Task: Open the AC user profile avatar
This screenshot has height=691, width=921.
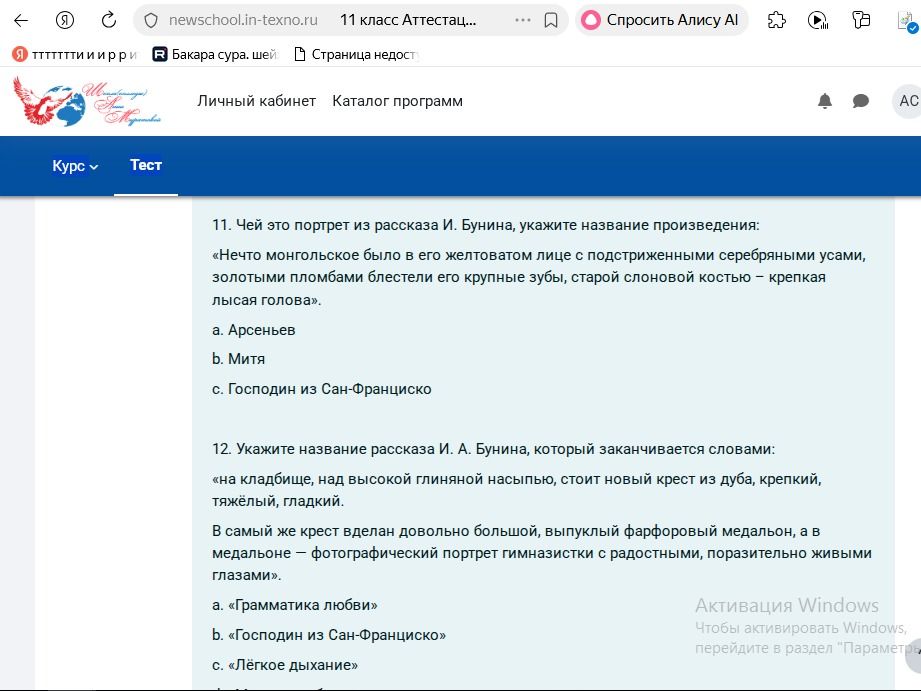Action: (x=907, y=101)
